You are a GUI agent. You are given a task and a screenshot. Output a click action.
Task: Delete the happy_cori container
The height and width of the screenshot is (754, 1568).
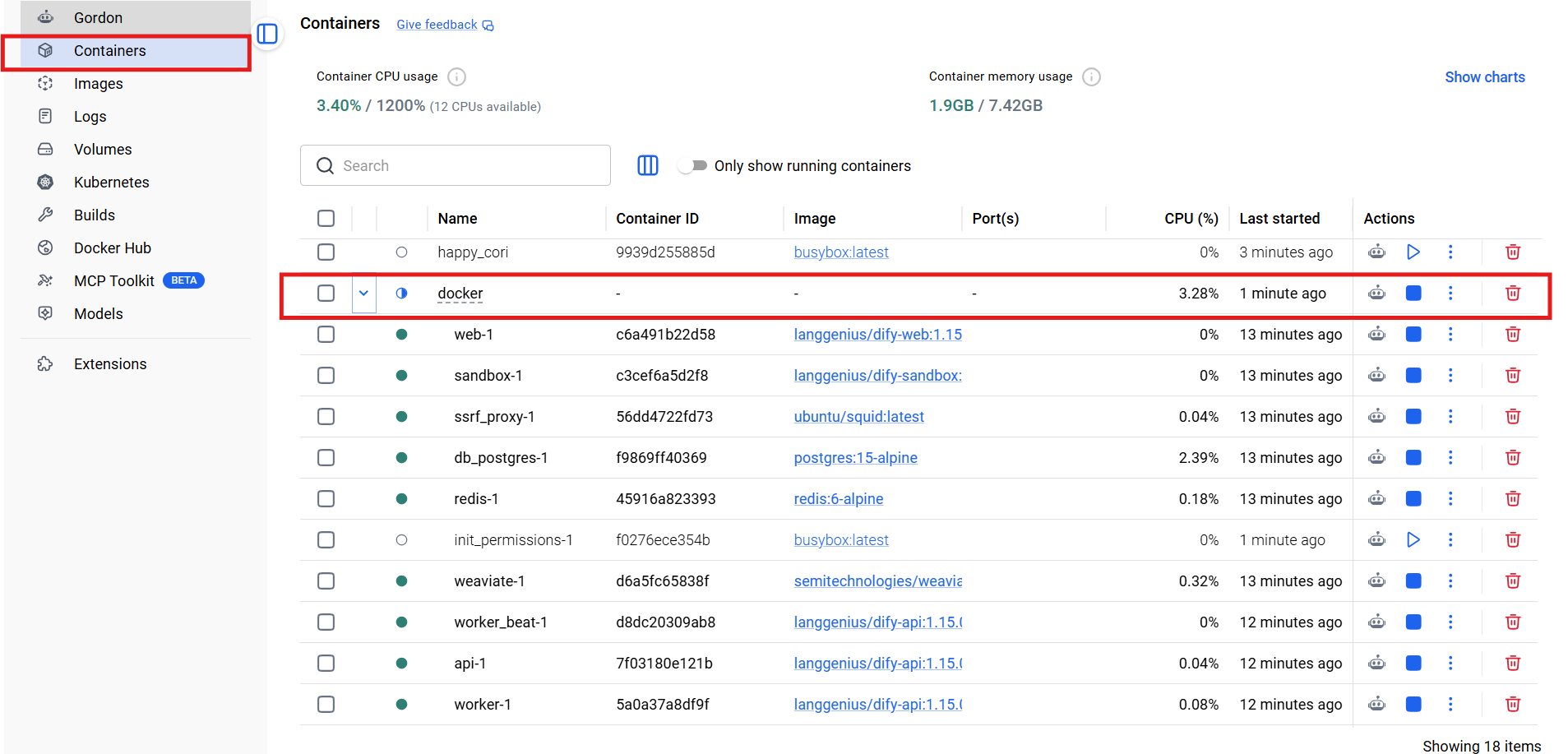1512,252
